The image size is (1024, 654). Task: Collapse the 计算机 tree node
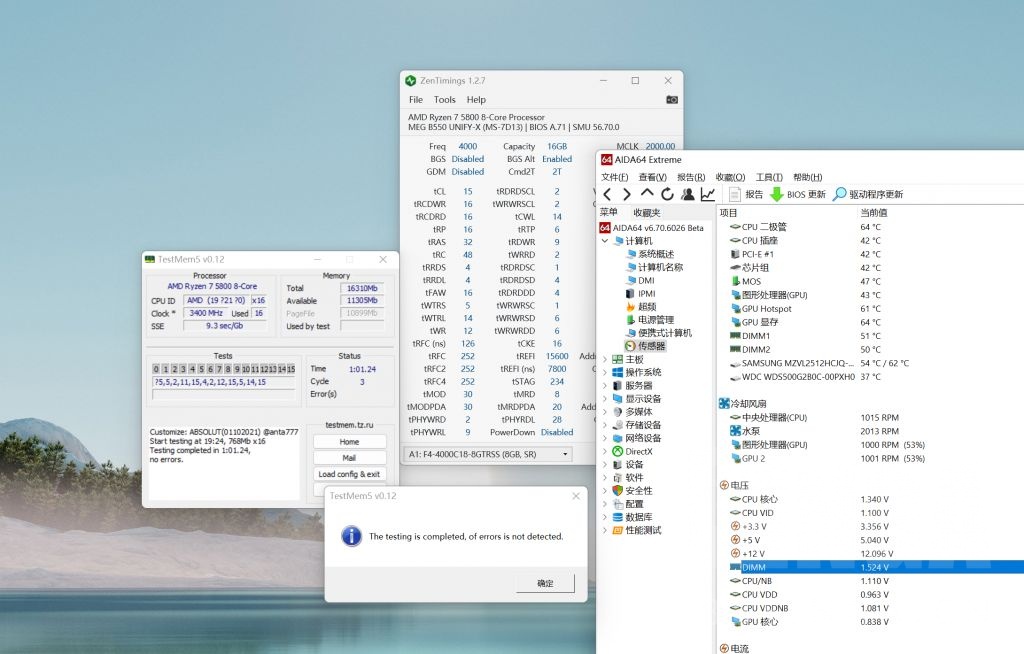coord(605,241)
